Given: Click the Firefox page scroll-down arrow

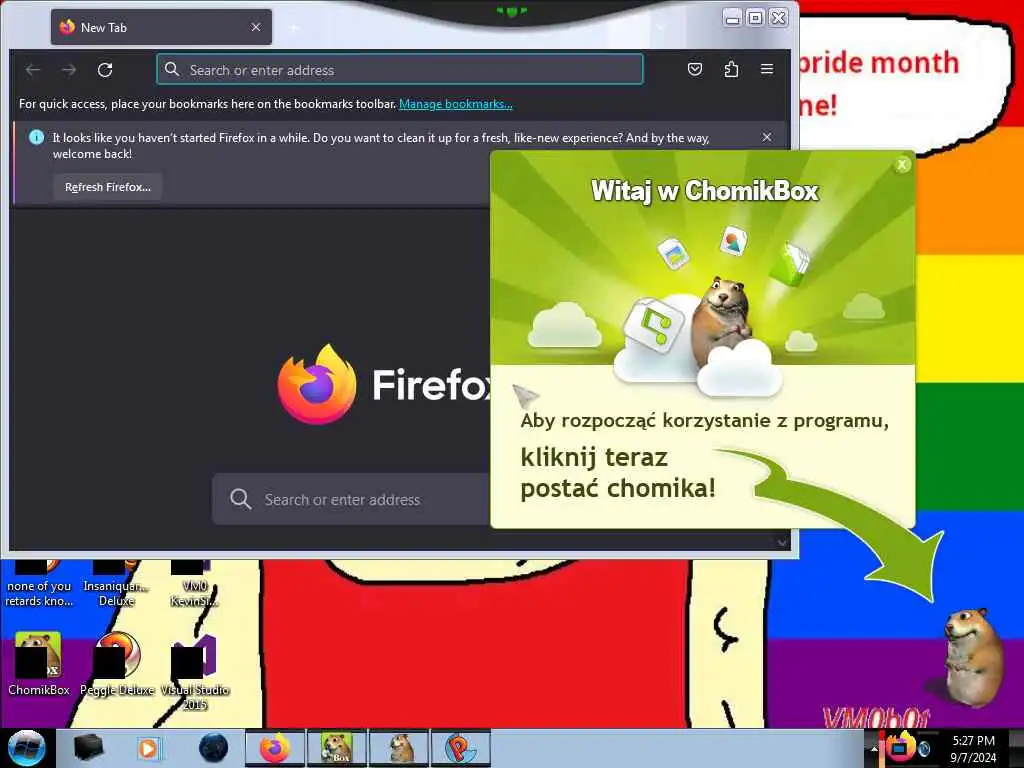Looking at the screenshot, I should pos(782,542).
